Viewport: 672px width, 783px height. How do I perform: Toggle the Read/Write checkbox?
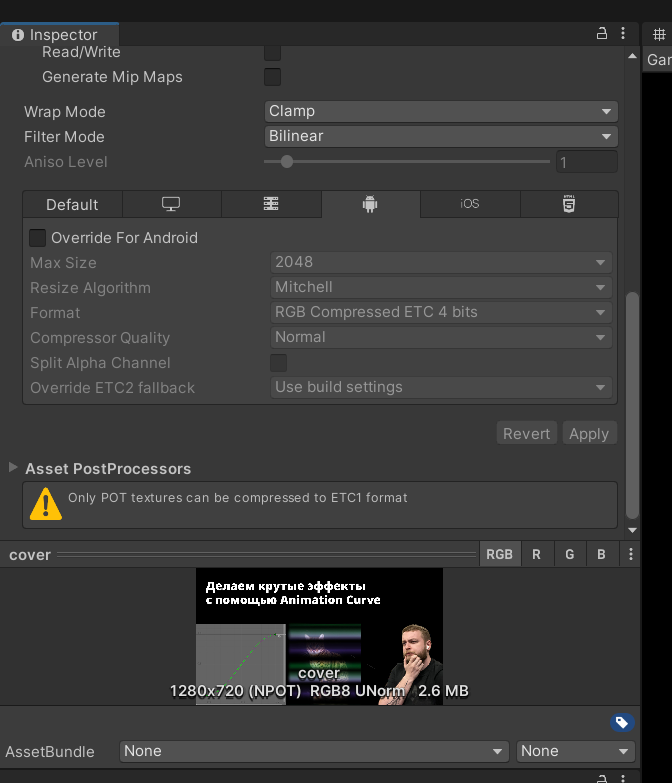272,52
